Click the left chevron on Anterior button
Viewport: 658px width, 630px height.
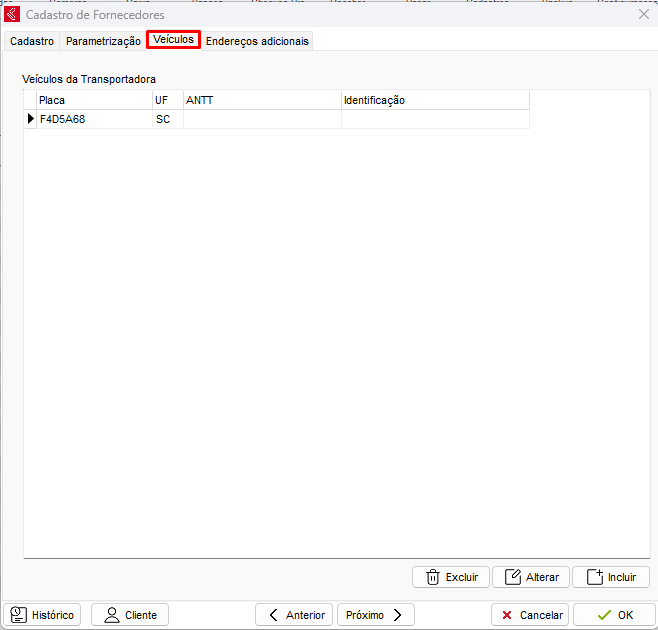coord(273,615)
